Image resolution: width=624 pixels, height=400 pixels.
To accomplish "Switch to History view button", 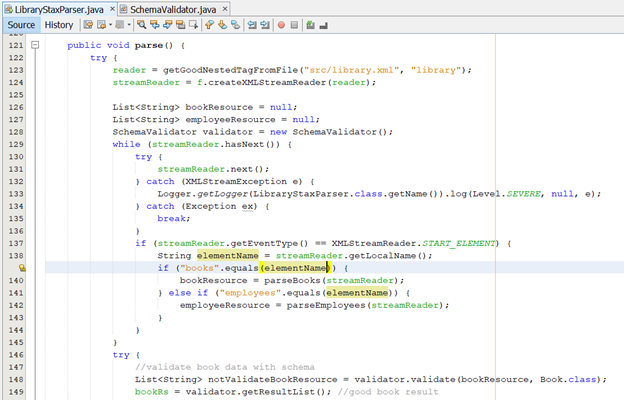I will click(59, 25).
